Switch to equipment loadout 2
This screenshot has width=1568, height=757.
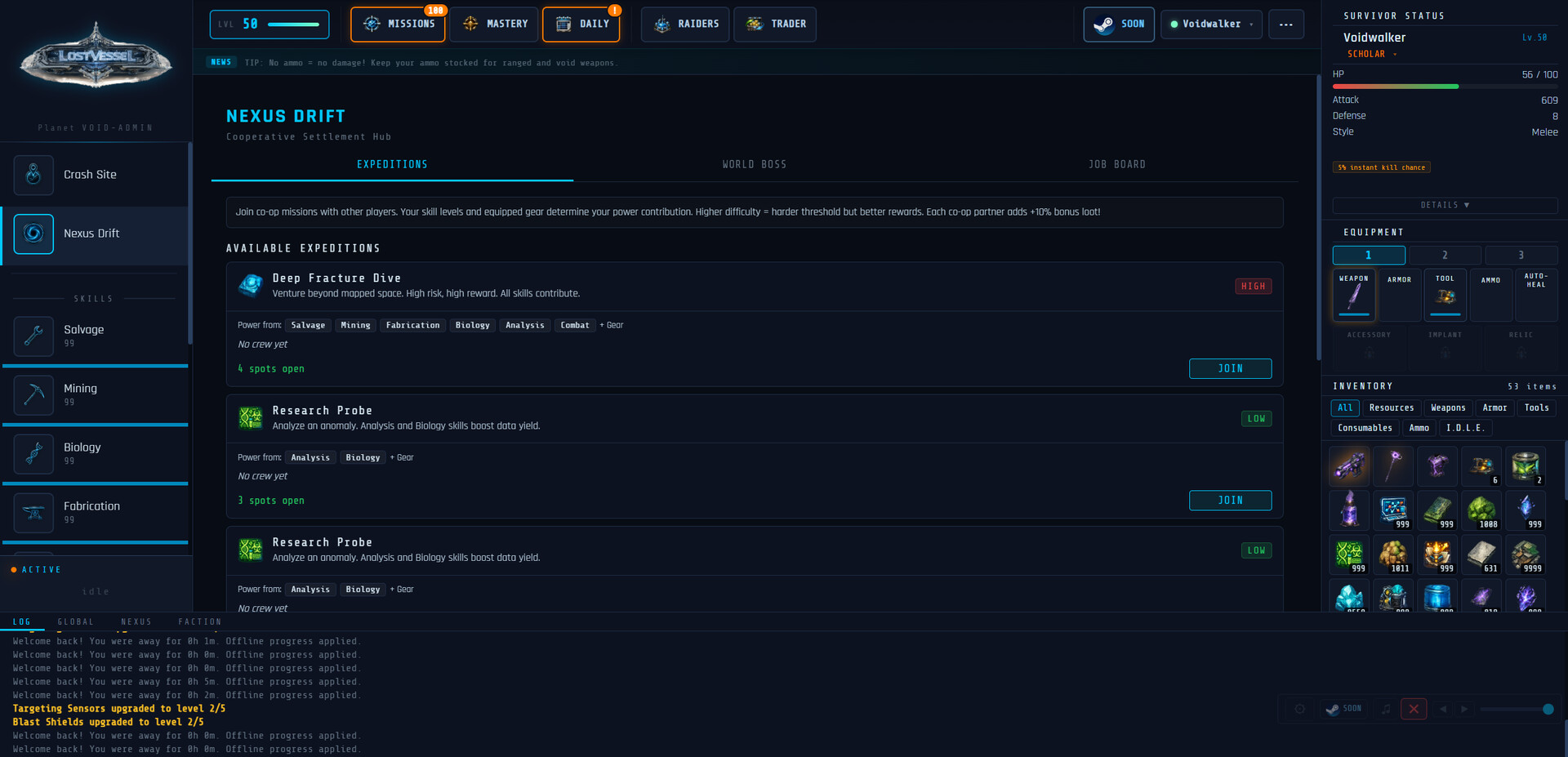1444,256
